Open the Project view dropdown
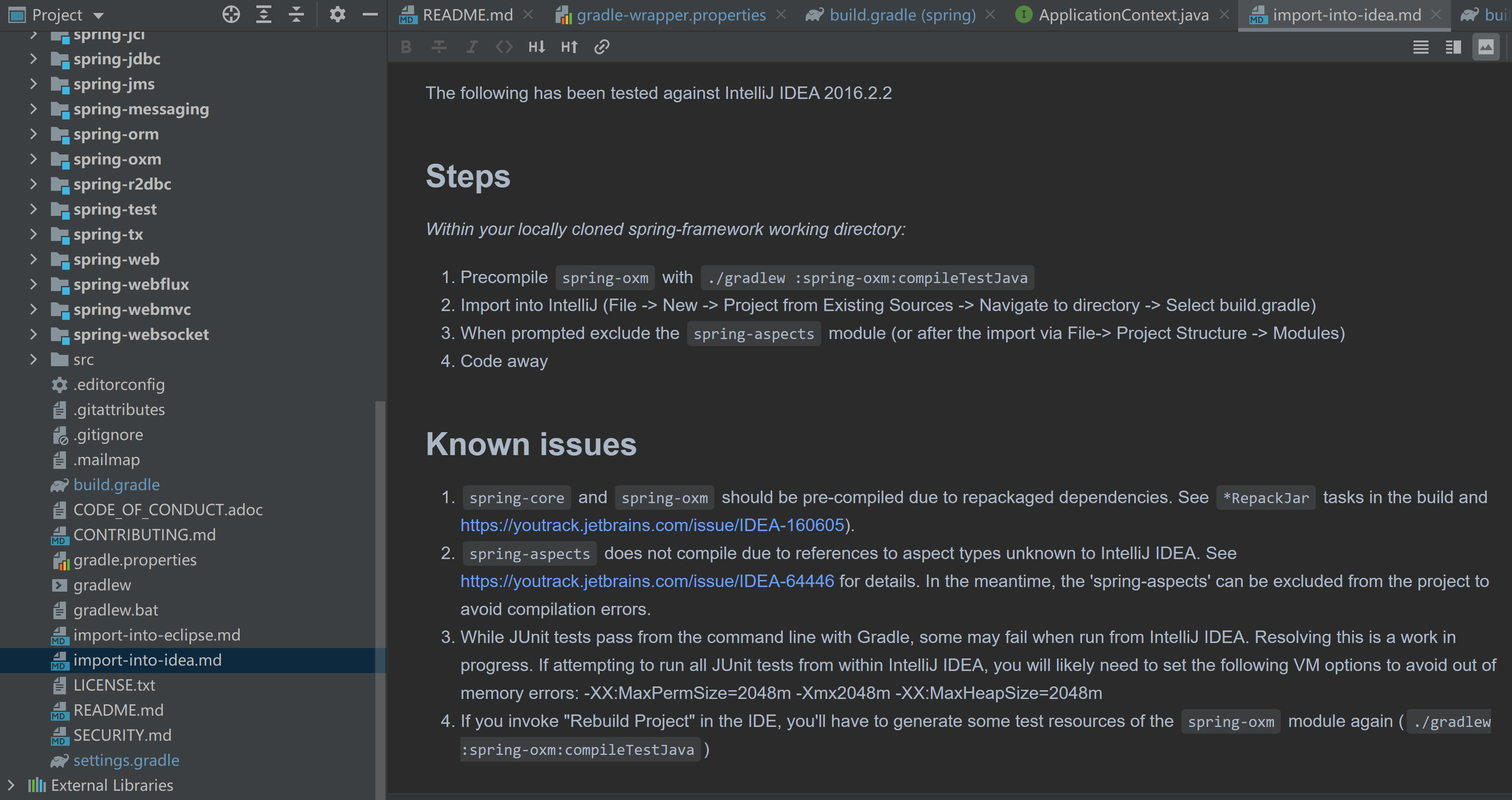The height and width of the screenshot is (800, 1512). 99,16
